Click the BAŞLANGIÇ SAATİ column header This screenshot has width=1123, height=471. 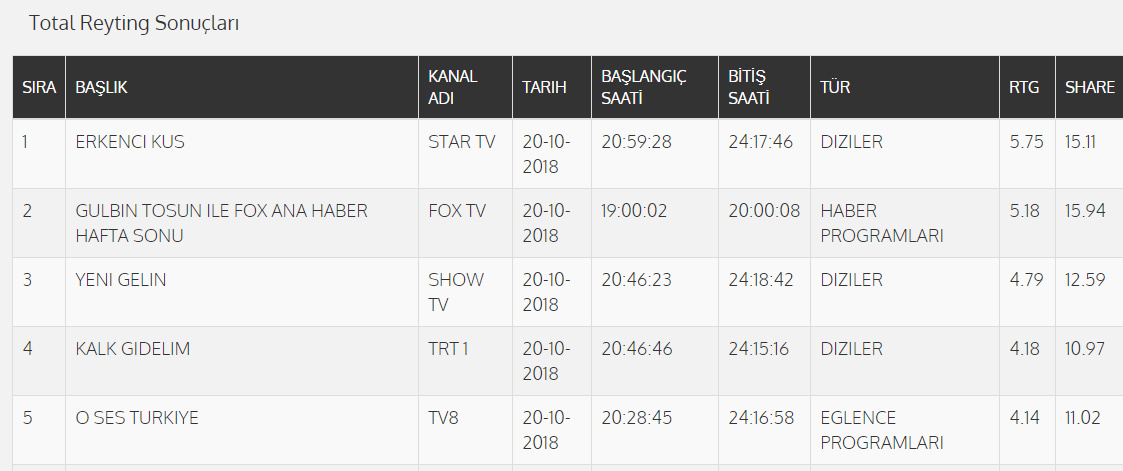[644, 87]
